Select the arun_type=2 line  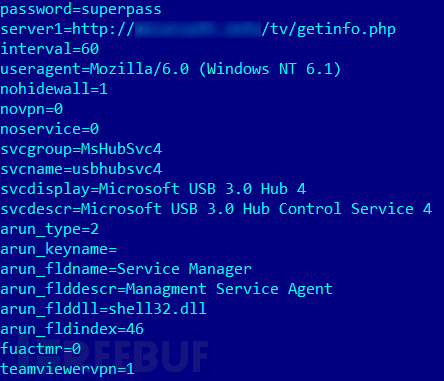pos(50,229)
